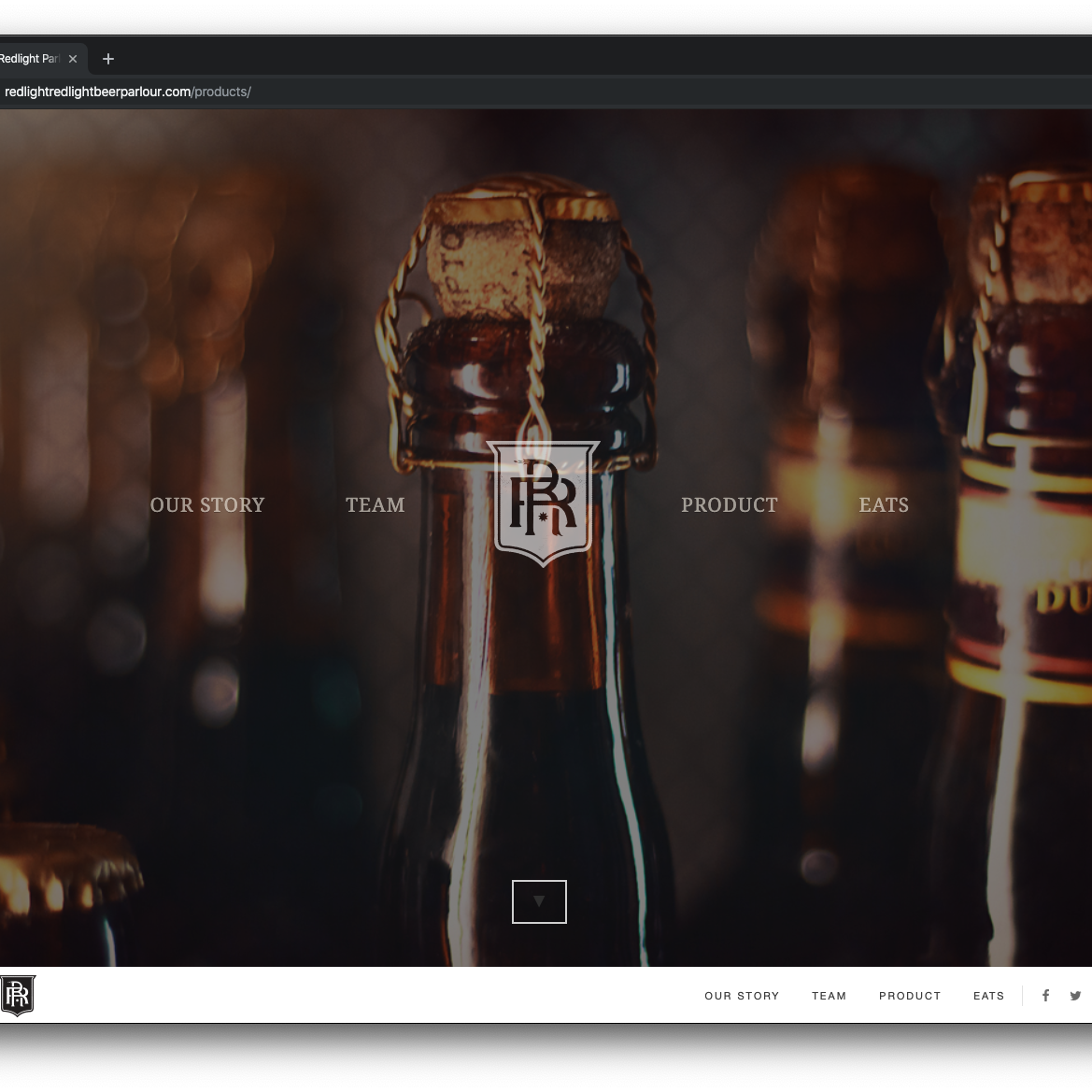Open the Twitter profile via footer bird icon

coord(1075,995)
